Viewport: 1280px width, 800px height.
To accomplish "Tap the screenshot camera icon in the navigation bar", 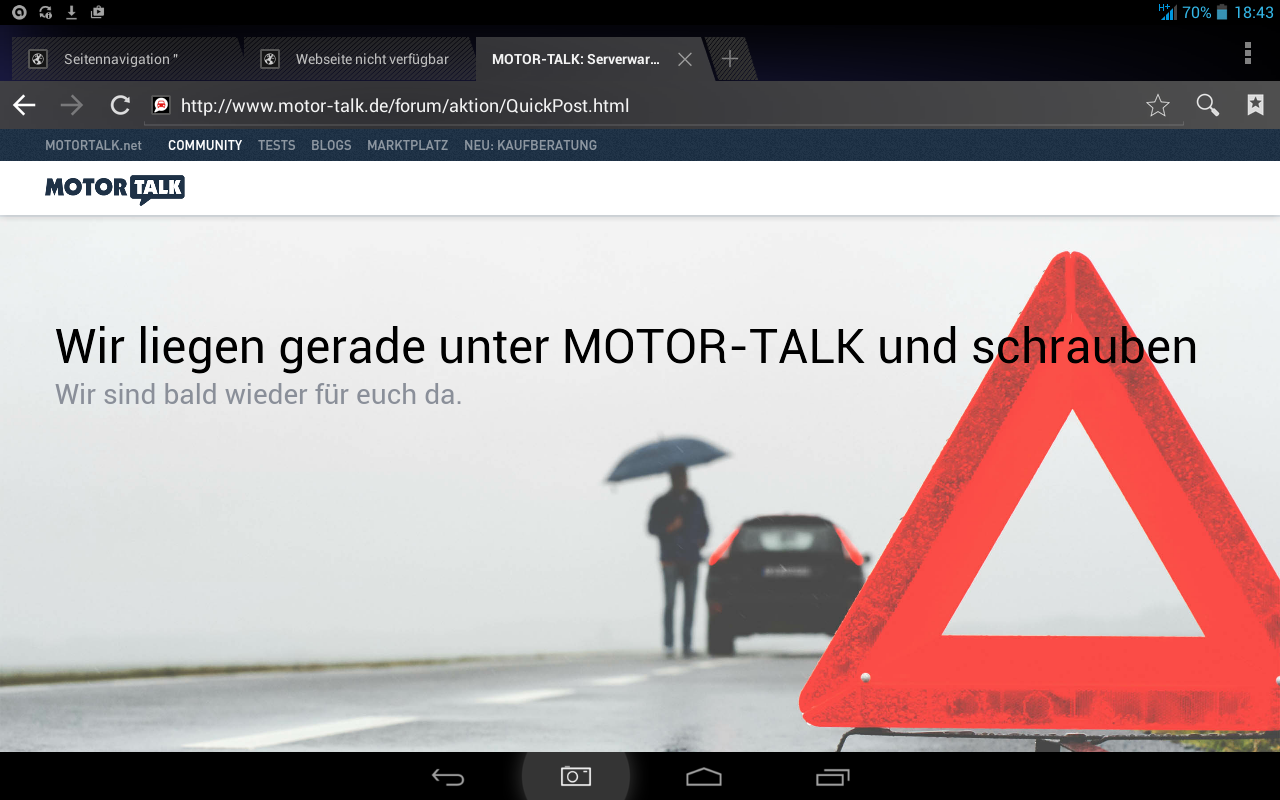I will [x=575, y=776].
